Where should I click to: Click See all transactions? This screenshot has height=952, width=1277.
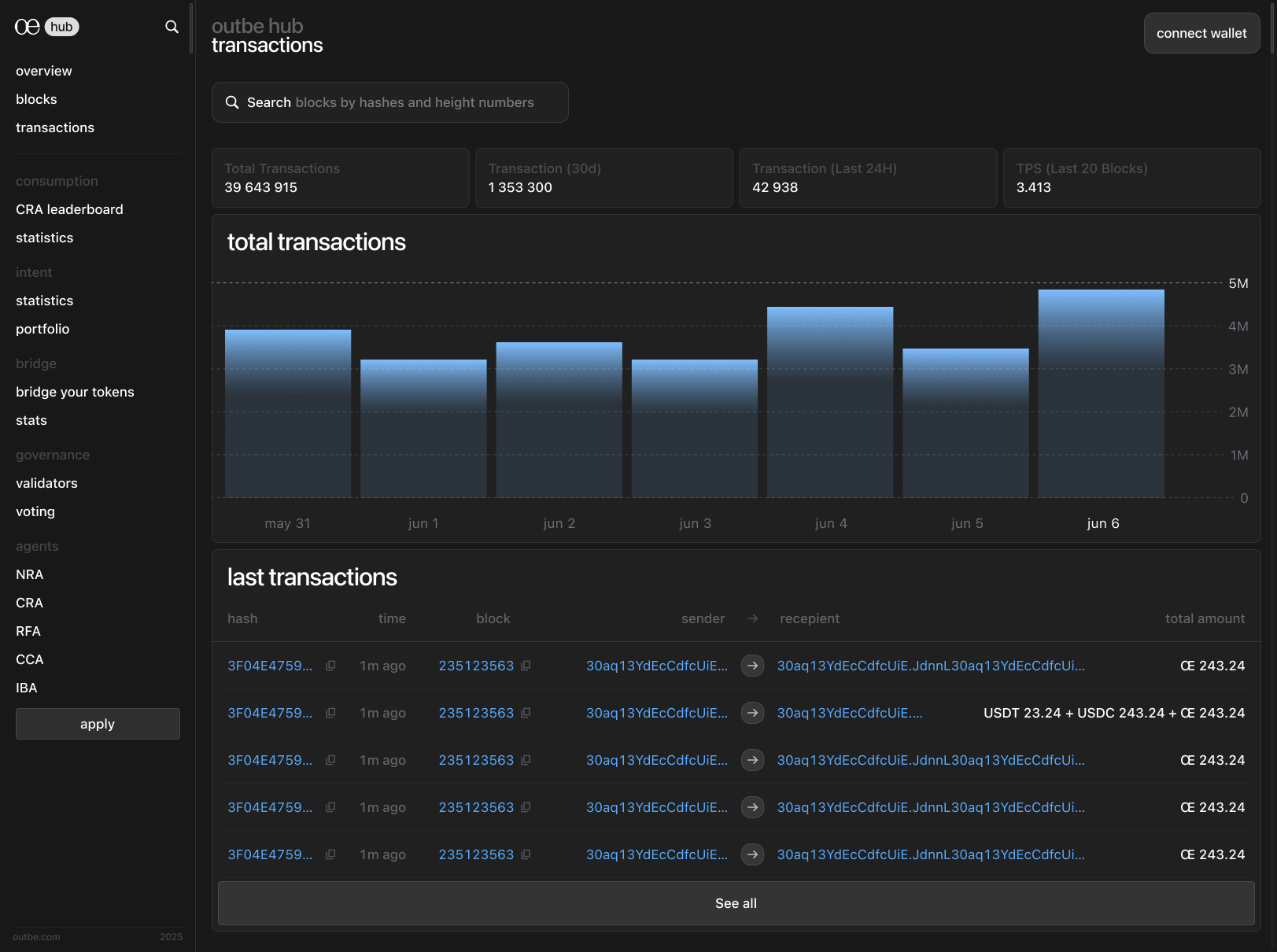point(736,903)
